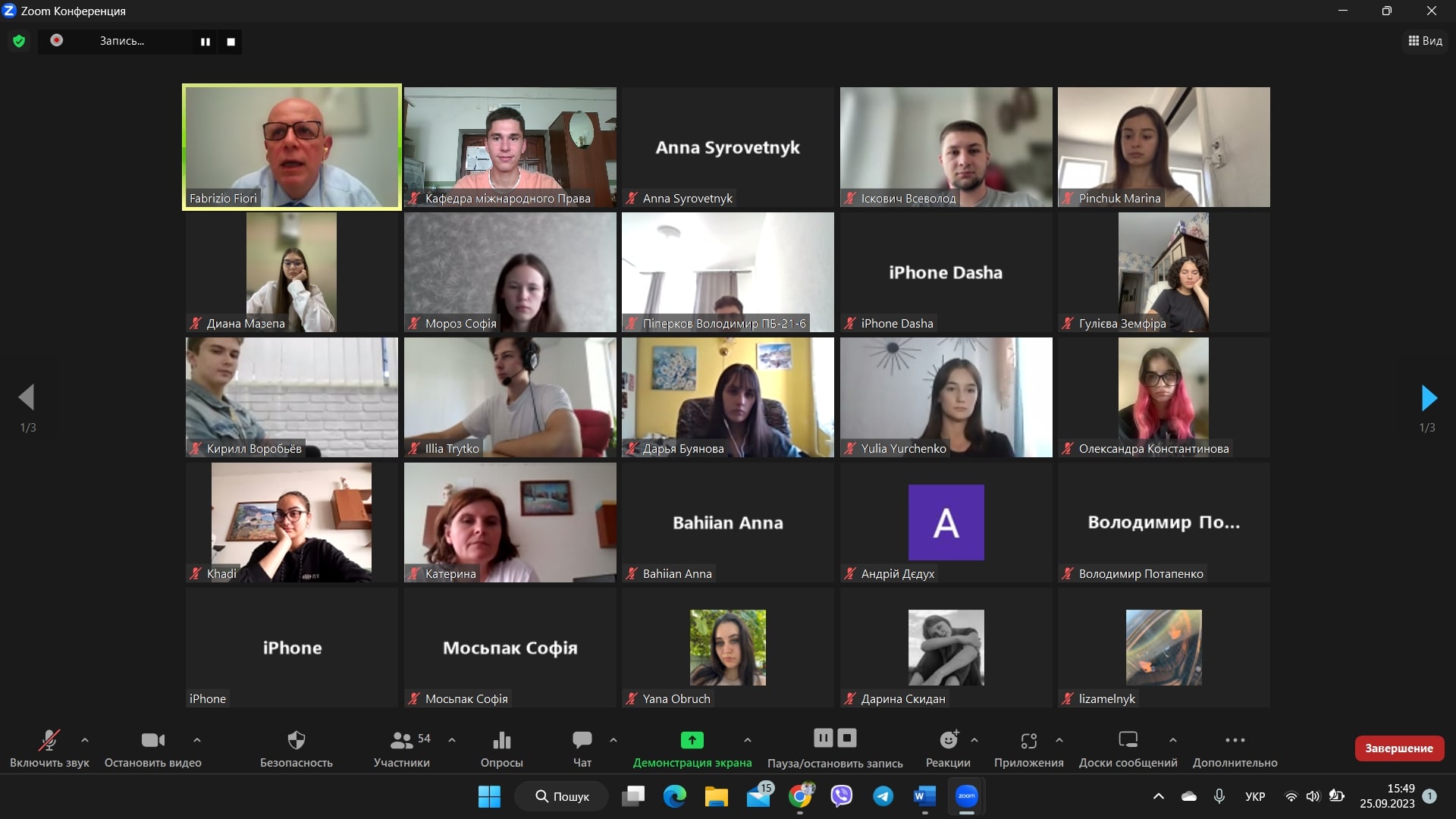Click the tray microphone icon
The width and height of the screenshot is (1456, 819).
[1219, 796]
